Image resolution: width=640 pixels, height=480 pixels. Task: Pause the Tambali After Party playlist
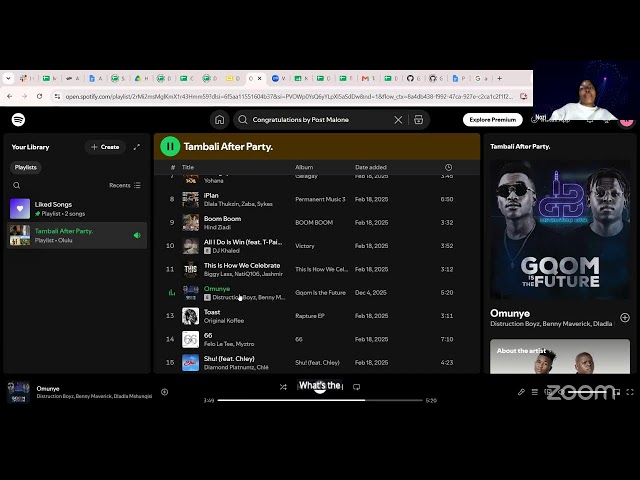170,146
